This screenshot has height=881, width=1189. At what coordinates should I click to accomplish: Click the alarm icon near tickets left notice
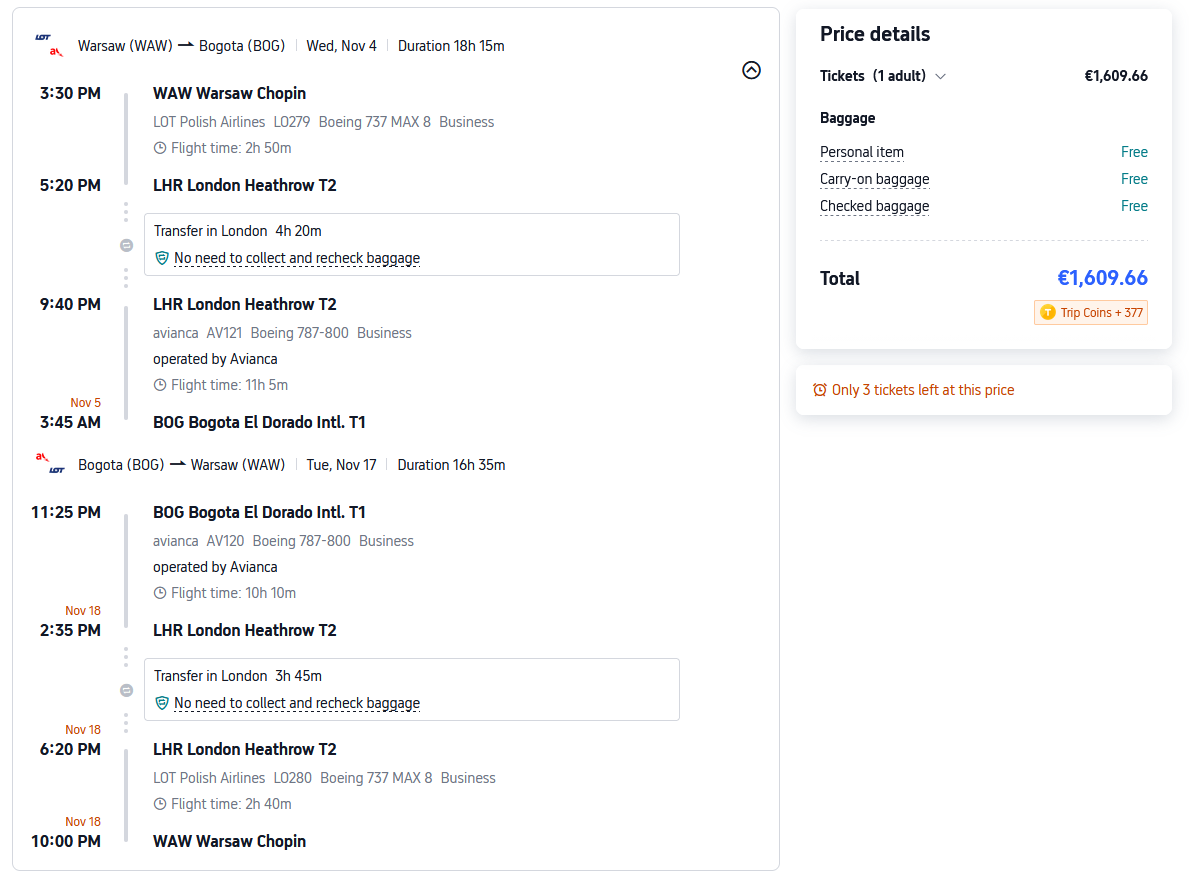(x=820, y=390)
